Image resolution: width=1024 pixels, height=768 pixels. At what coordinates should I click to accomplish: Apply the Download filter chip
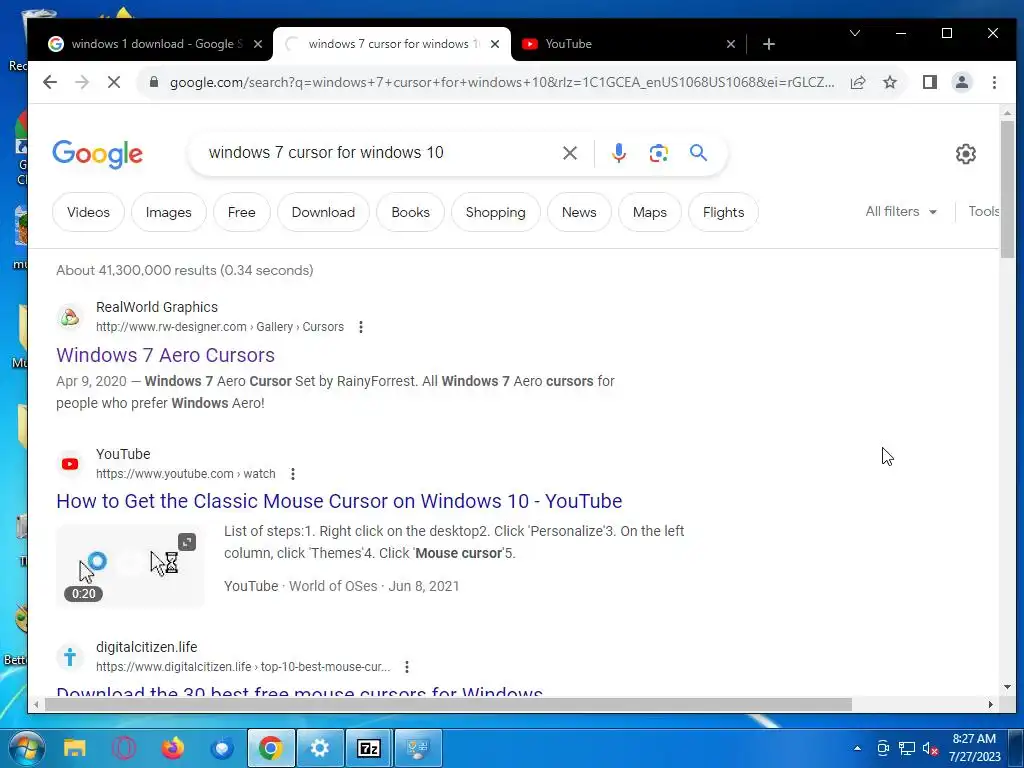(323, 212)
